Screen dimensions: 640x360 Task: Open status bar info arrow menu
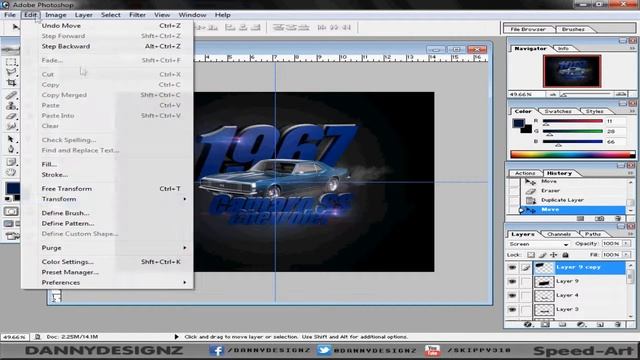(176, 337)
